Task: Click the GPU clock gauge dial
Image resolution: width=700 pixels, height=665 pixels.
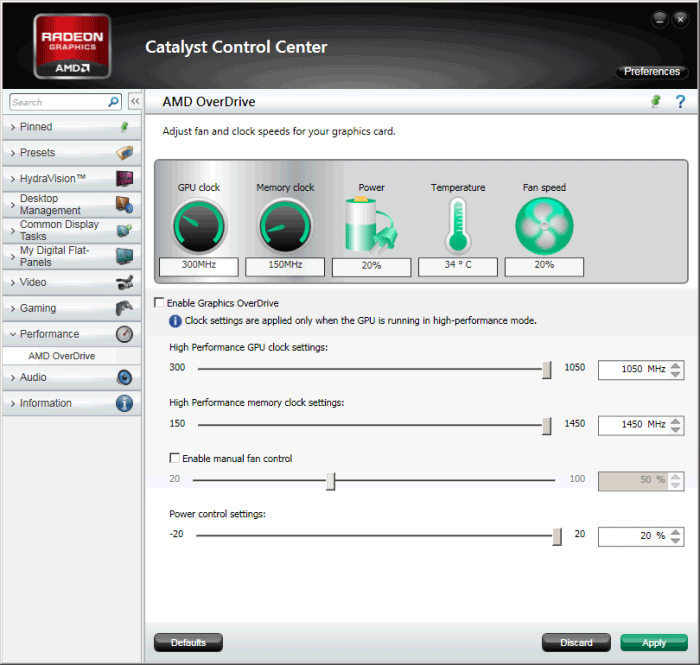Action: tap(199, 226)
